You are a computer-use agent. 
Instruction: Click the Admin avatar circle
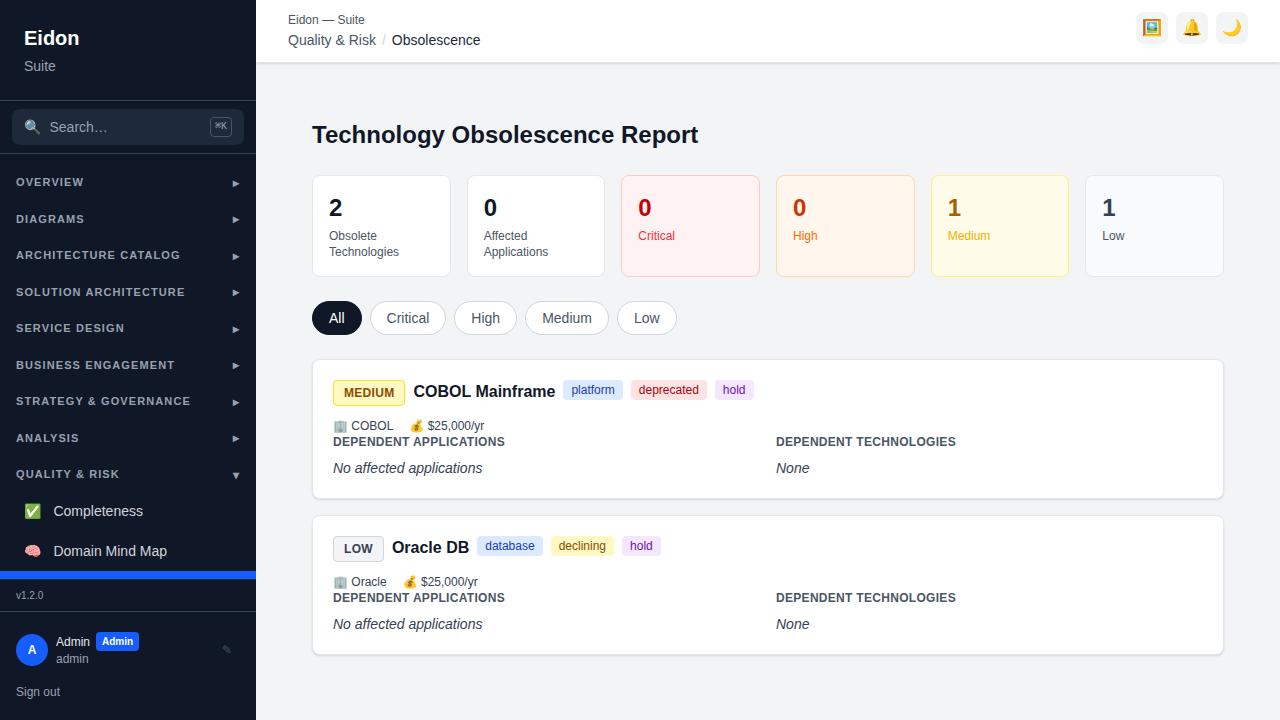(x=32, y=650)
